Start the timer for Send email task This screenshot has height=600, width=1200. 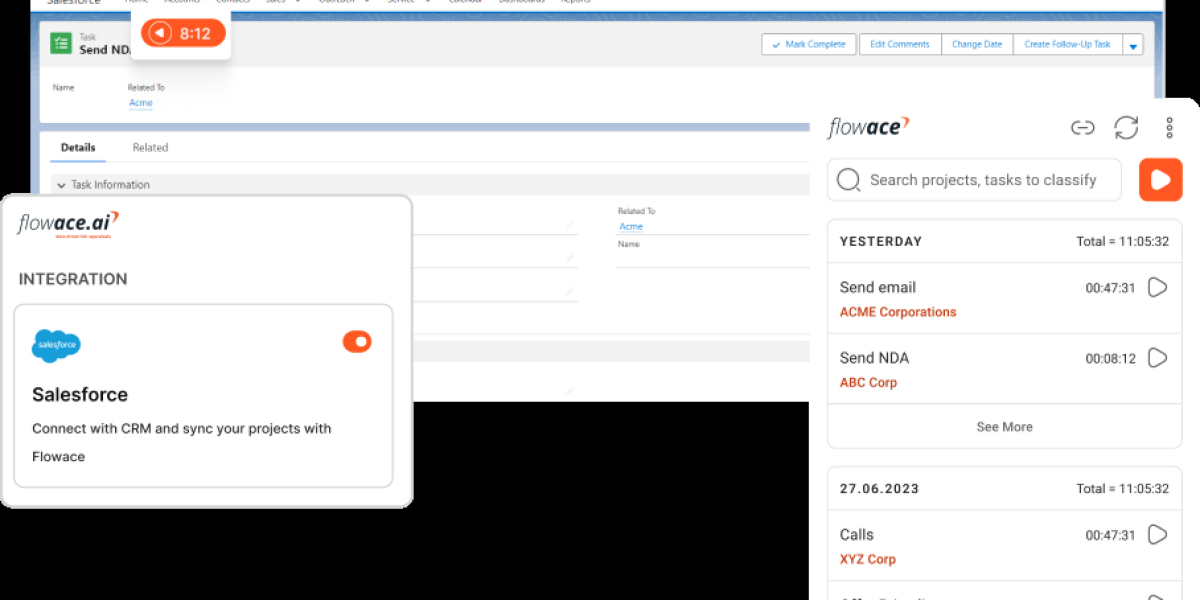(x=1157, y=287)
